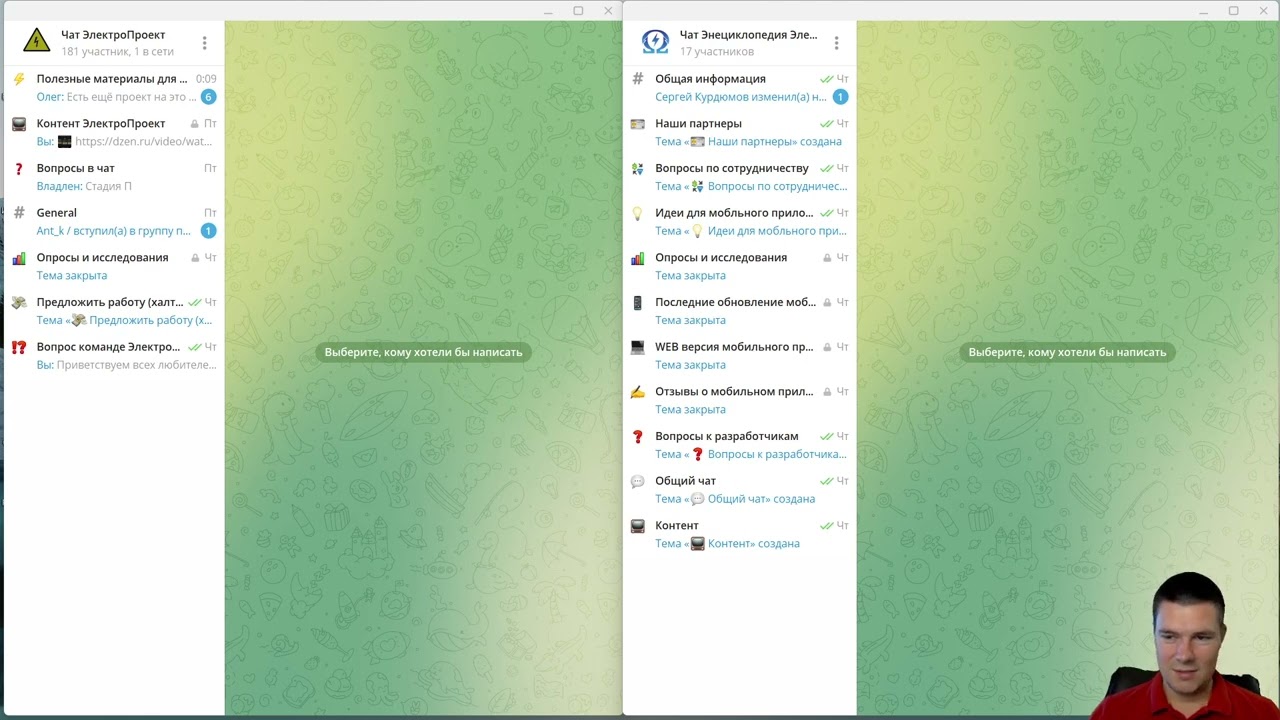Click money icon of Предложить работу topic

click(x=19, y=302)
